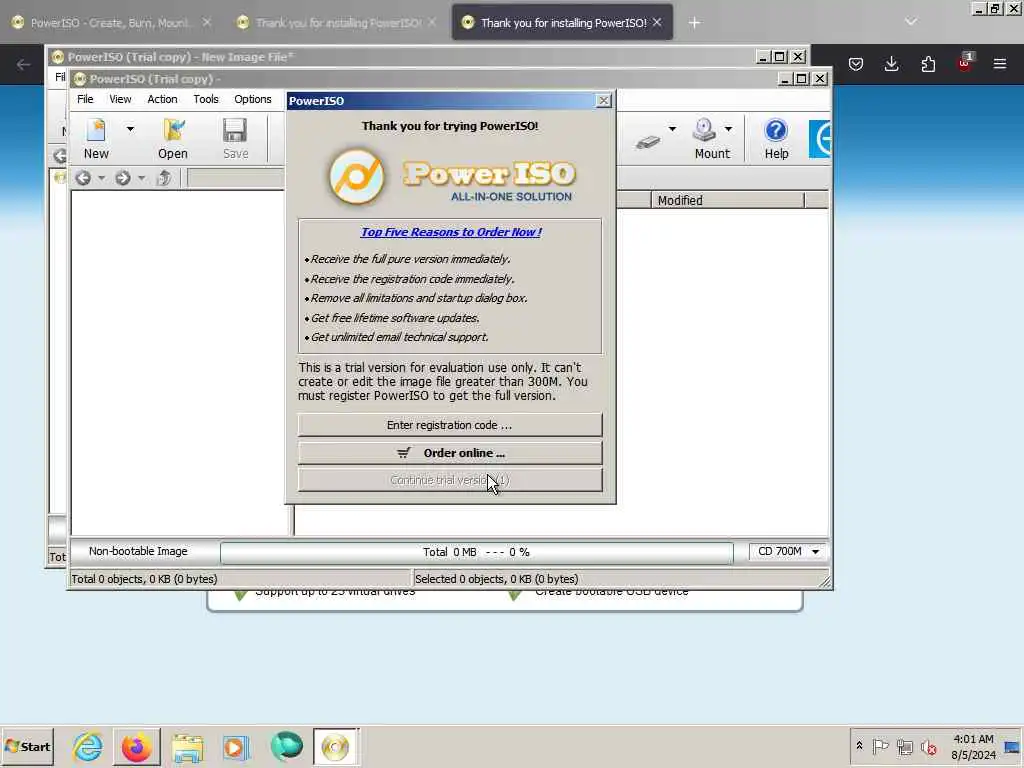This screenshot has width=1024, height=768.
Task: Click the red uBlock extension icon
Action: tap(964, 63)
